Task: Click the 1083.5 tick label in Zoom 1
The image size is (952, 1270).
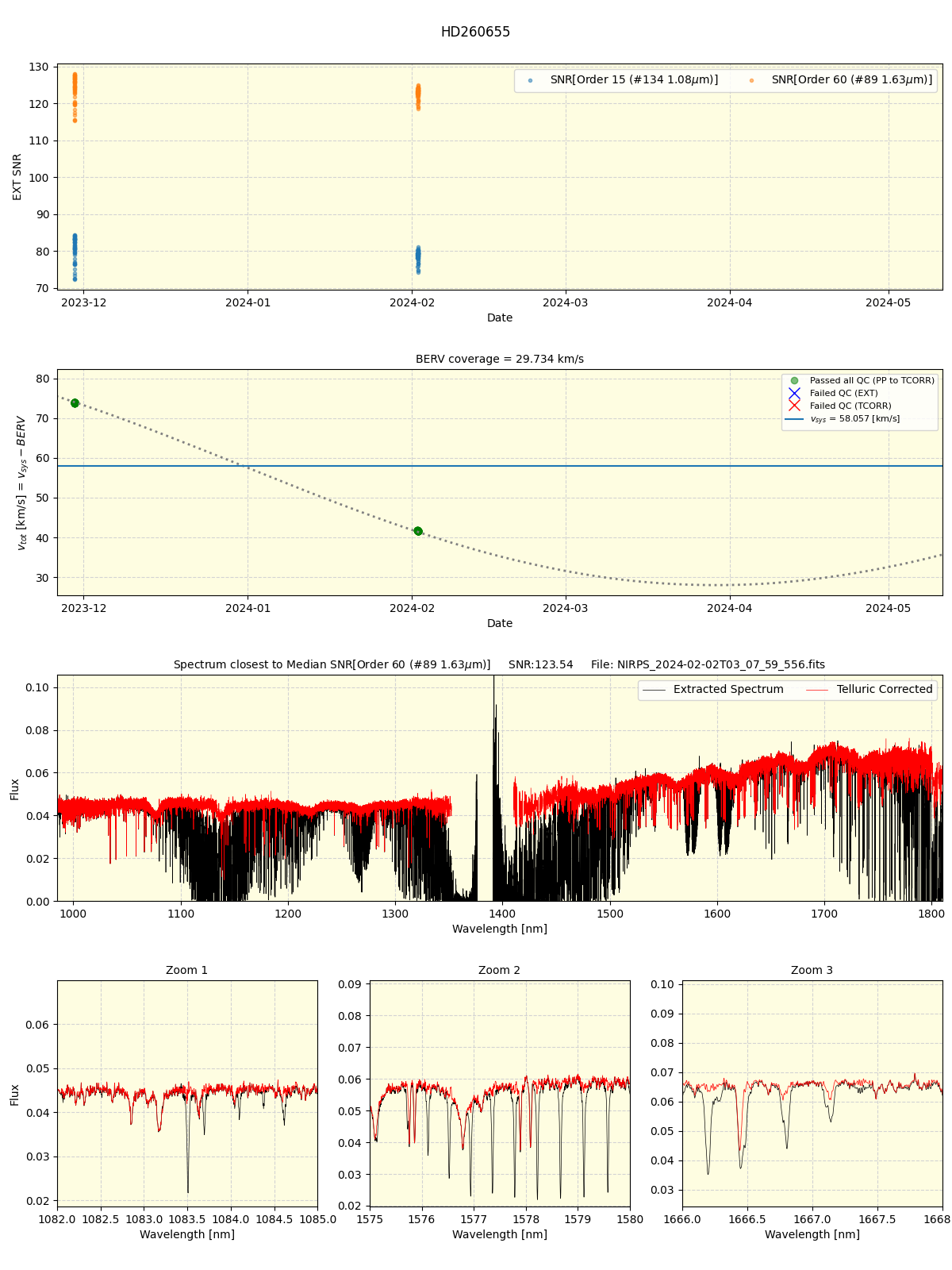Action: click(187, 1218)
